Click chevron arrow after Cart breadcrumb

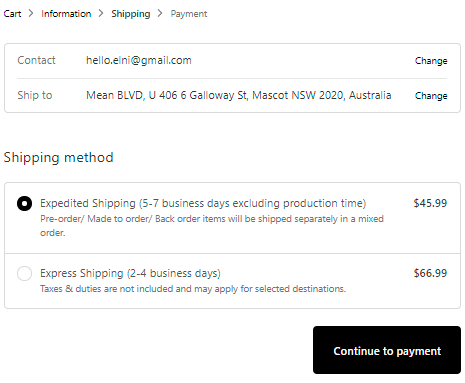(x=31, y=13)
